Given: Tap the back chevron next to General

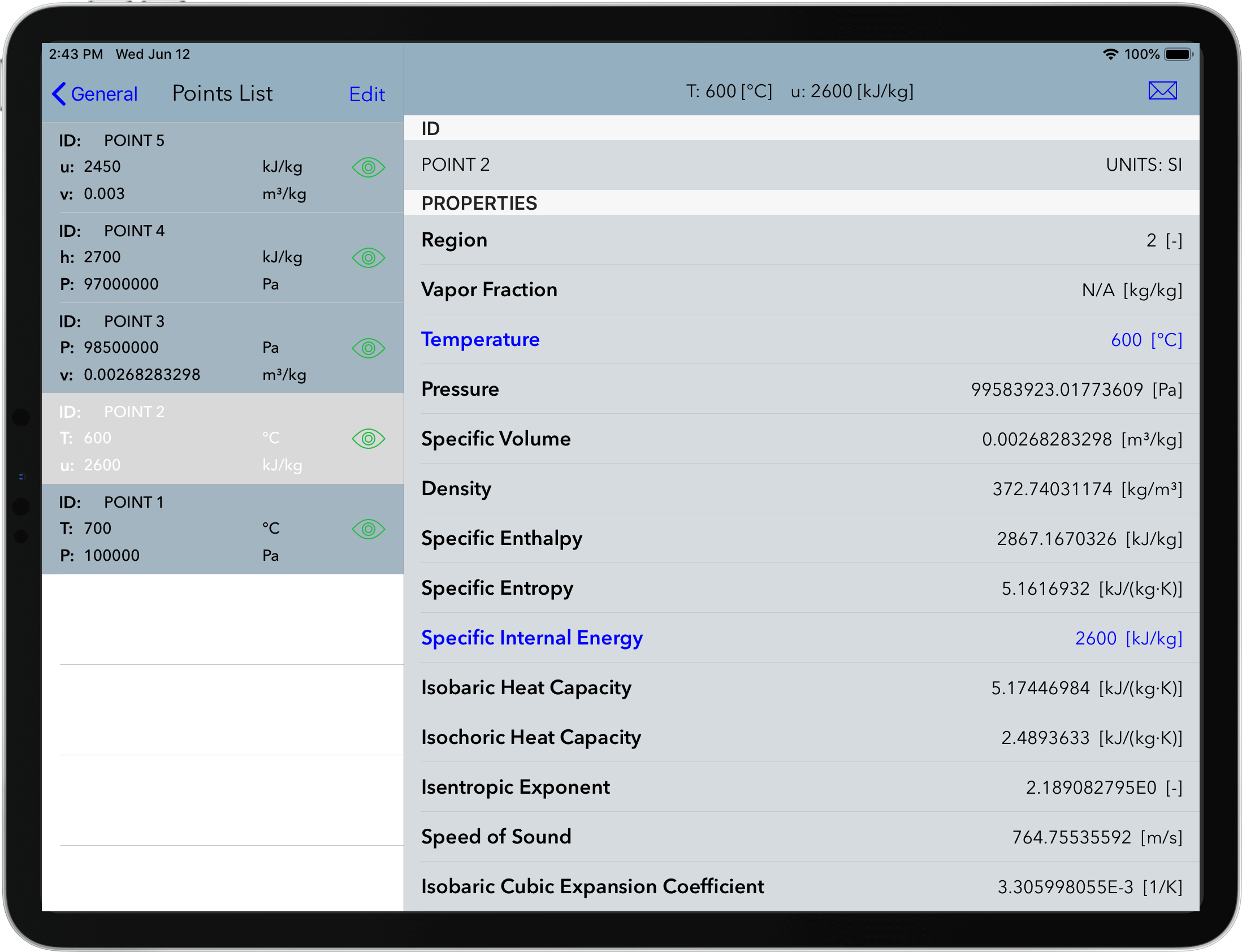Looking at the screenshot, I should pyautogui.click(x=59, y=94).
